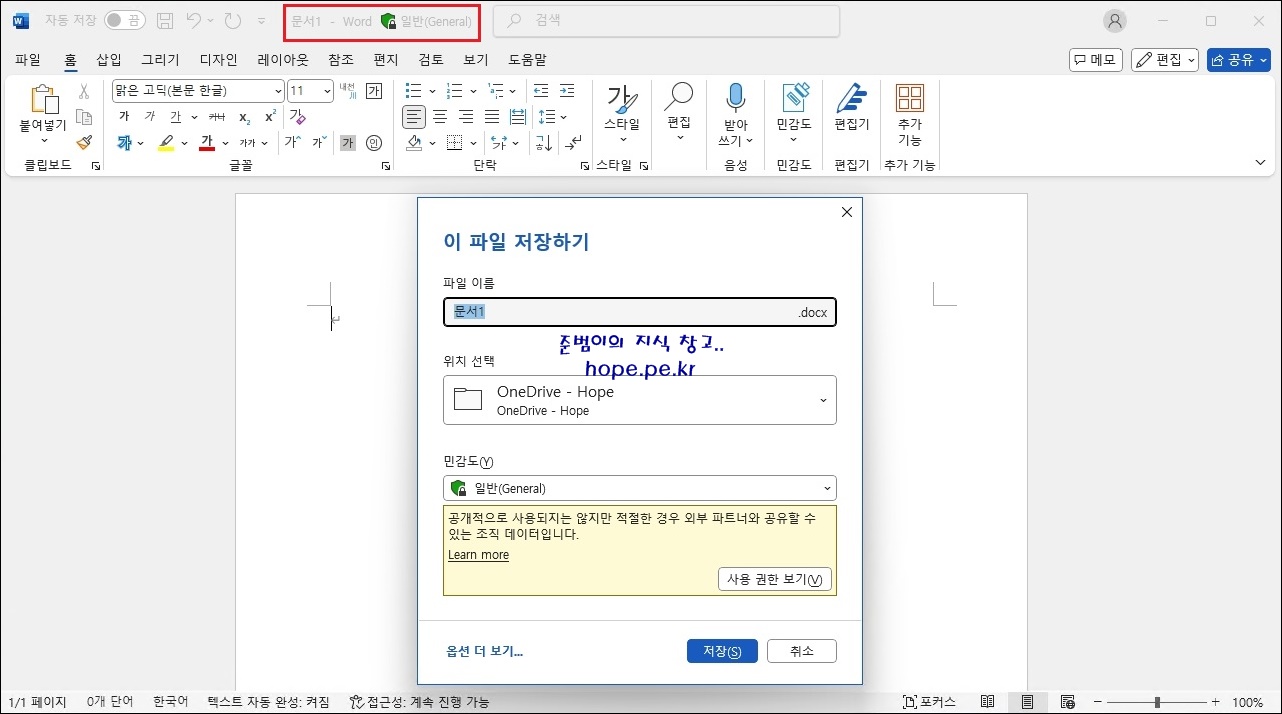Center align the text

440,117
